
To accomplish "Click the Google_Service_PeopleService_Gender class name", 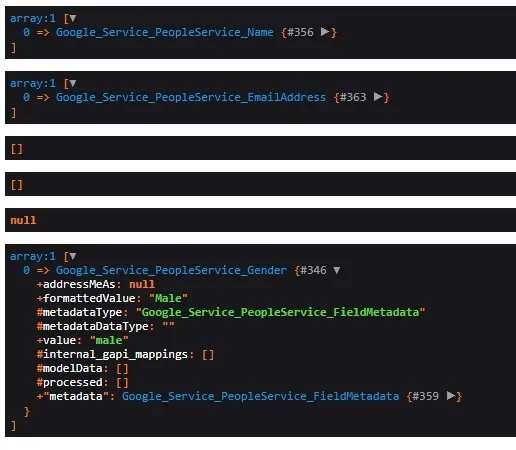I will [x=171, y=270].
